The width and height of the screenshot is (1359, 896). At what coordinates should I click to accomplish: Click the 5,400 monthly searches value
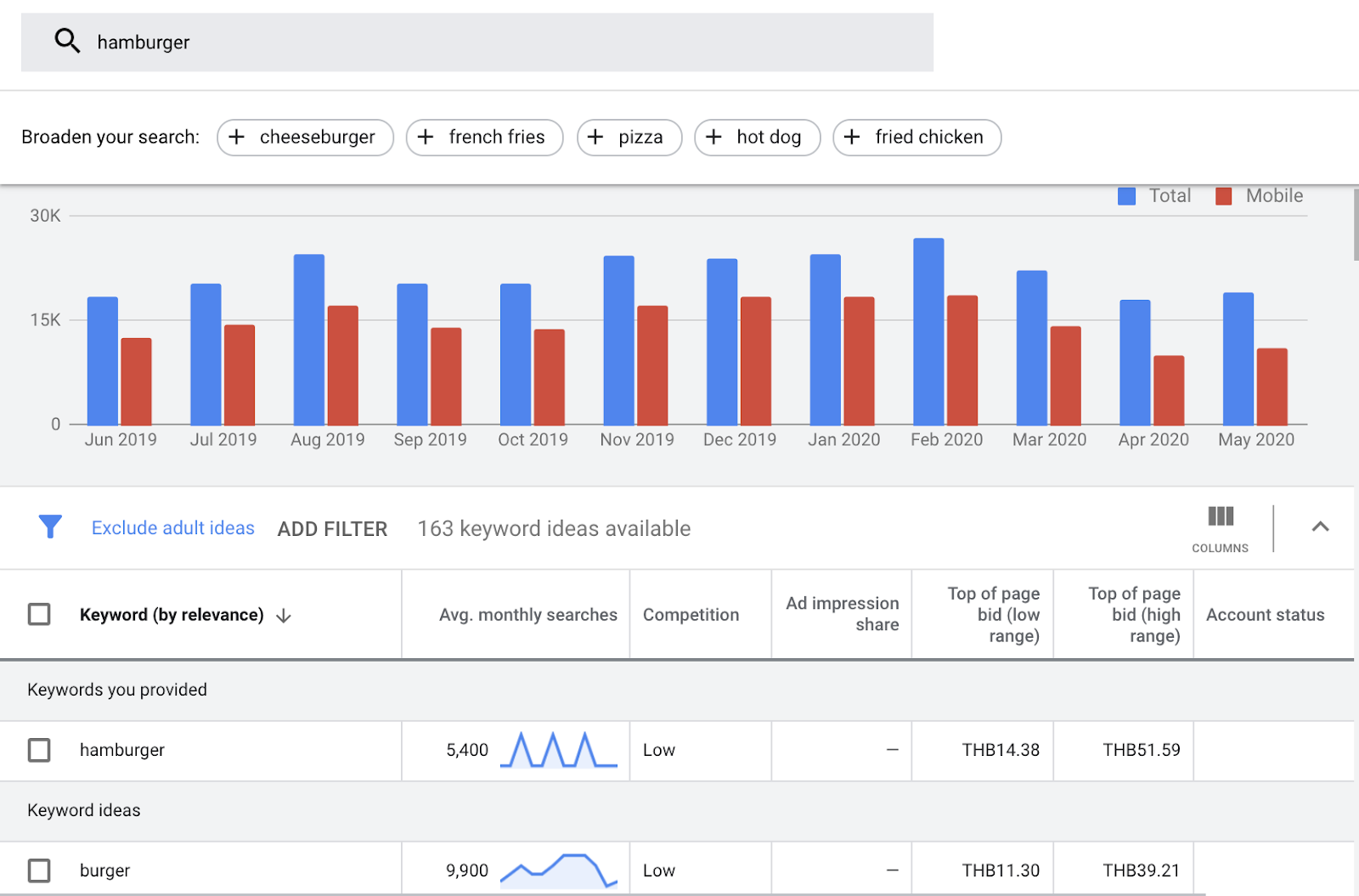pos(467,750)
